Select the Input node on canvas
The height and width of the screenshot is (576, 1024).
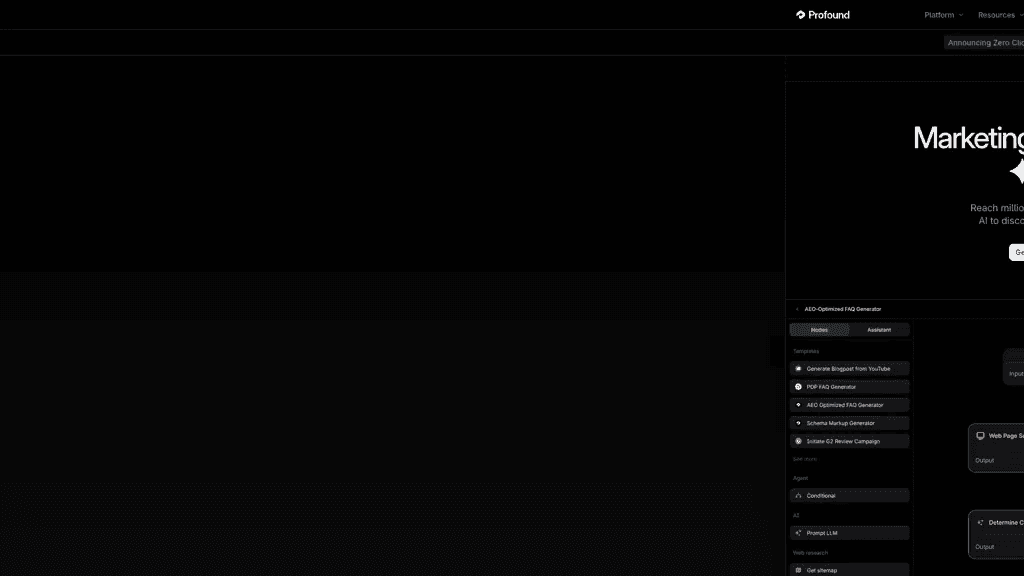pos(1014,366)
